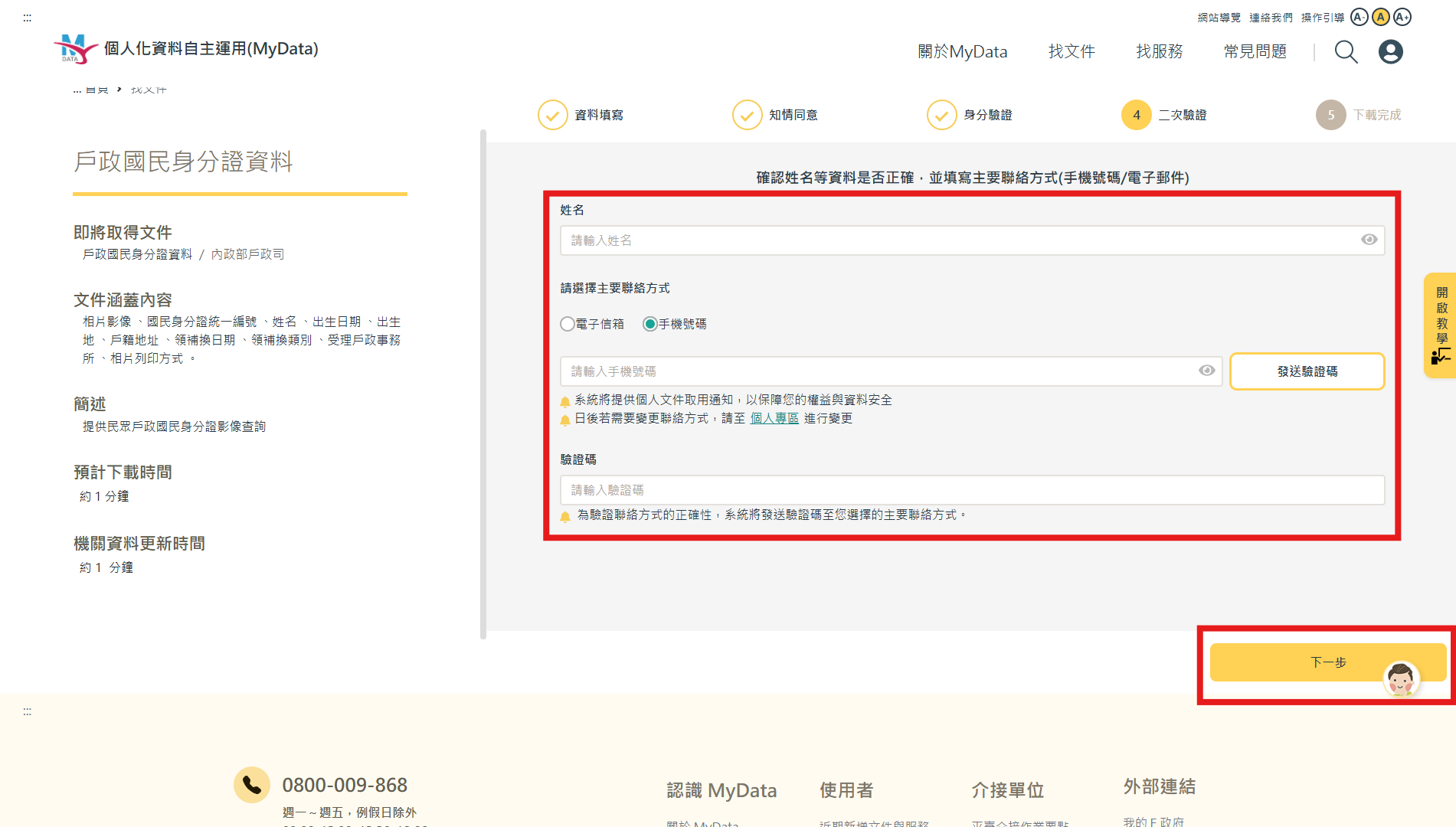Click the 預計下載時間 heading

pos(123,472)
